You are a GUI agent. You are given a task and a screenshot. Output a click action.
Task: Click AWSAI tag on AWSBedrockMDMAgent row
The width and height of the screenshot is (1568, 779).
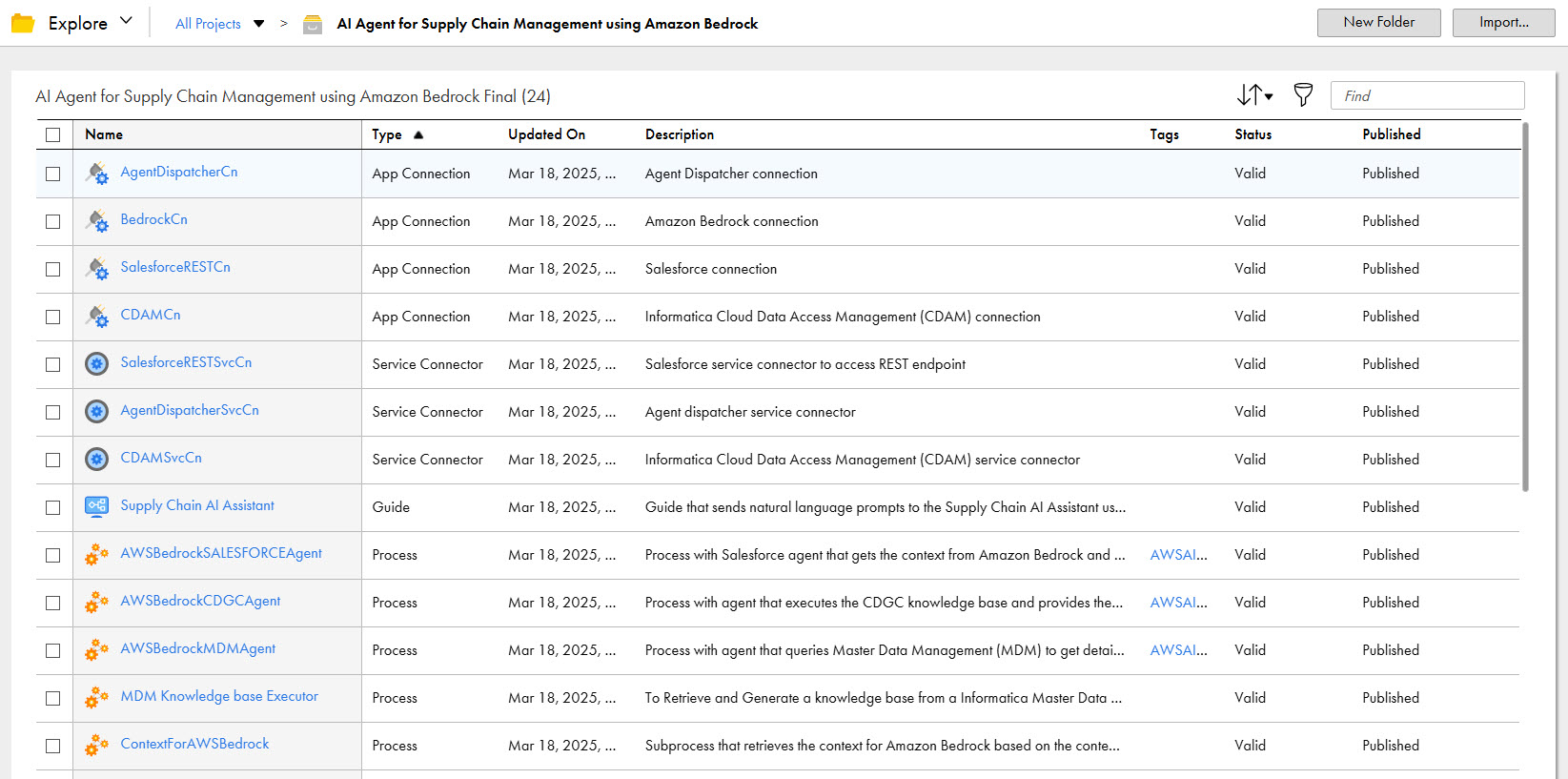coord(1178,650)
